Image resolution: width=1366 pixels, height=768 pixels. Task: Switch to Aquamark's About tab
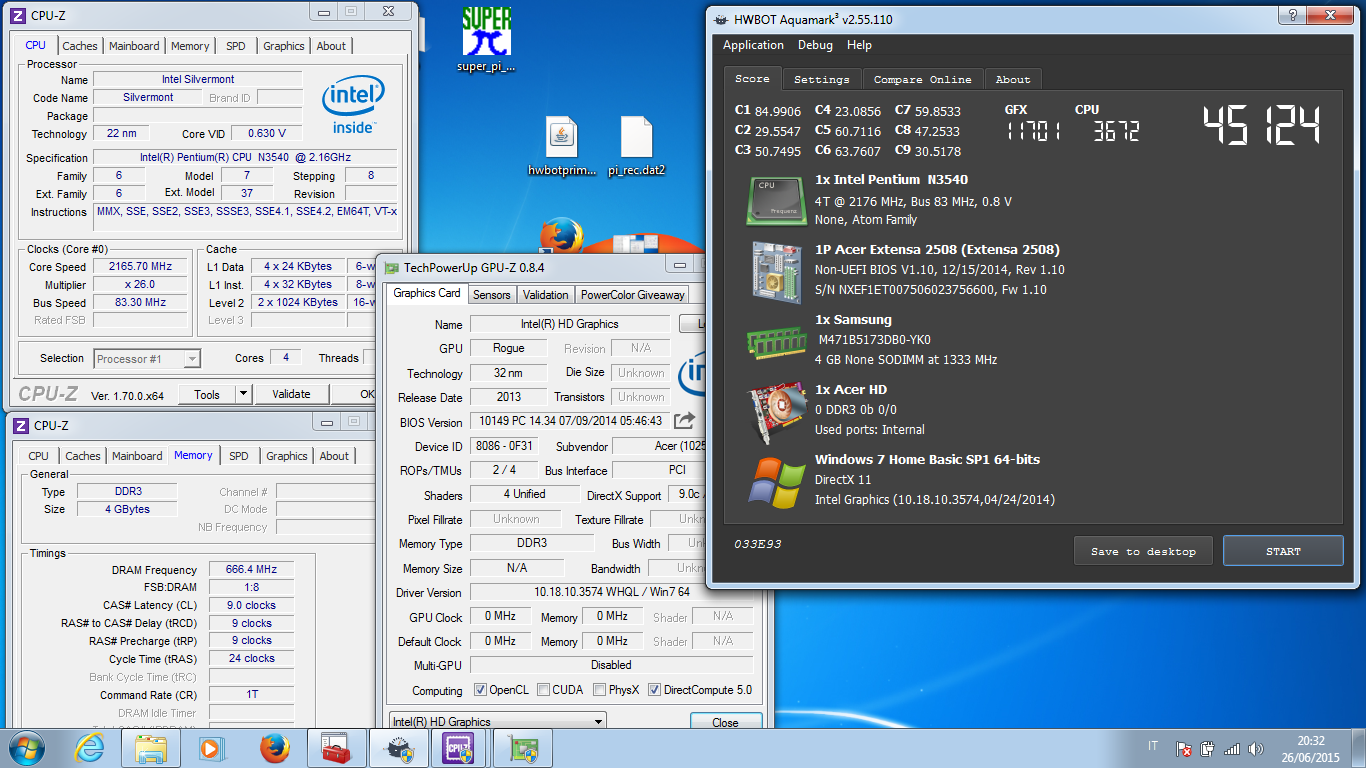tap(1013, 80)
